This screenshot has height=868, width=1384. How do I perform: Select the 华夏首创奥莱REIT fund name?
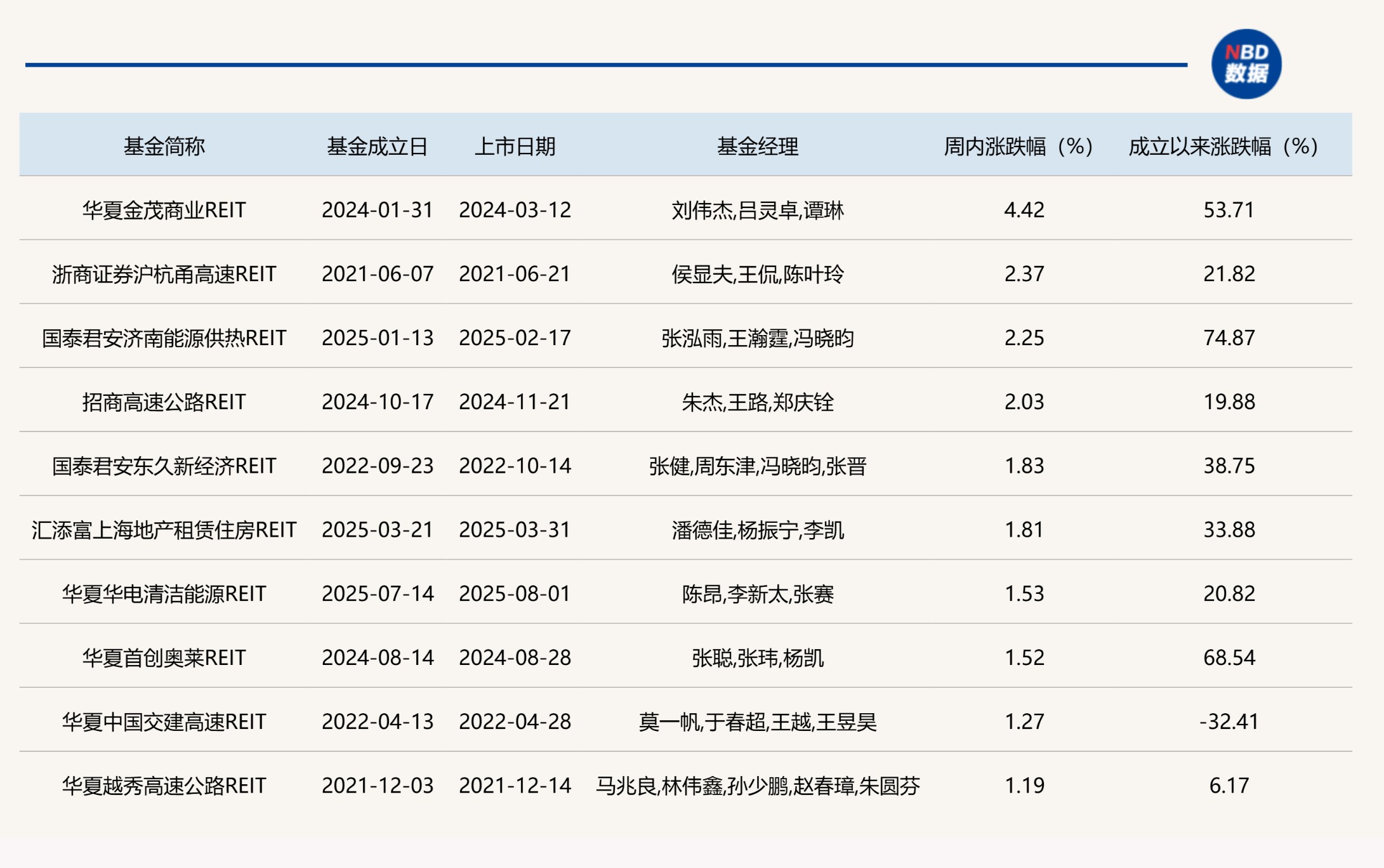[164, 658]
